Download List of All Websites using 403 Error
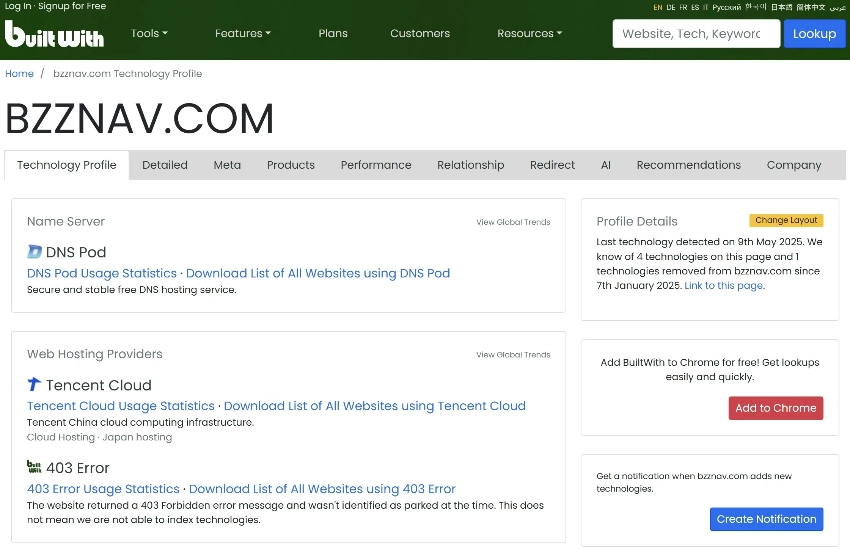Image resolution: width=850 pixels, height=550 pixels. pos(322,489)
